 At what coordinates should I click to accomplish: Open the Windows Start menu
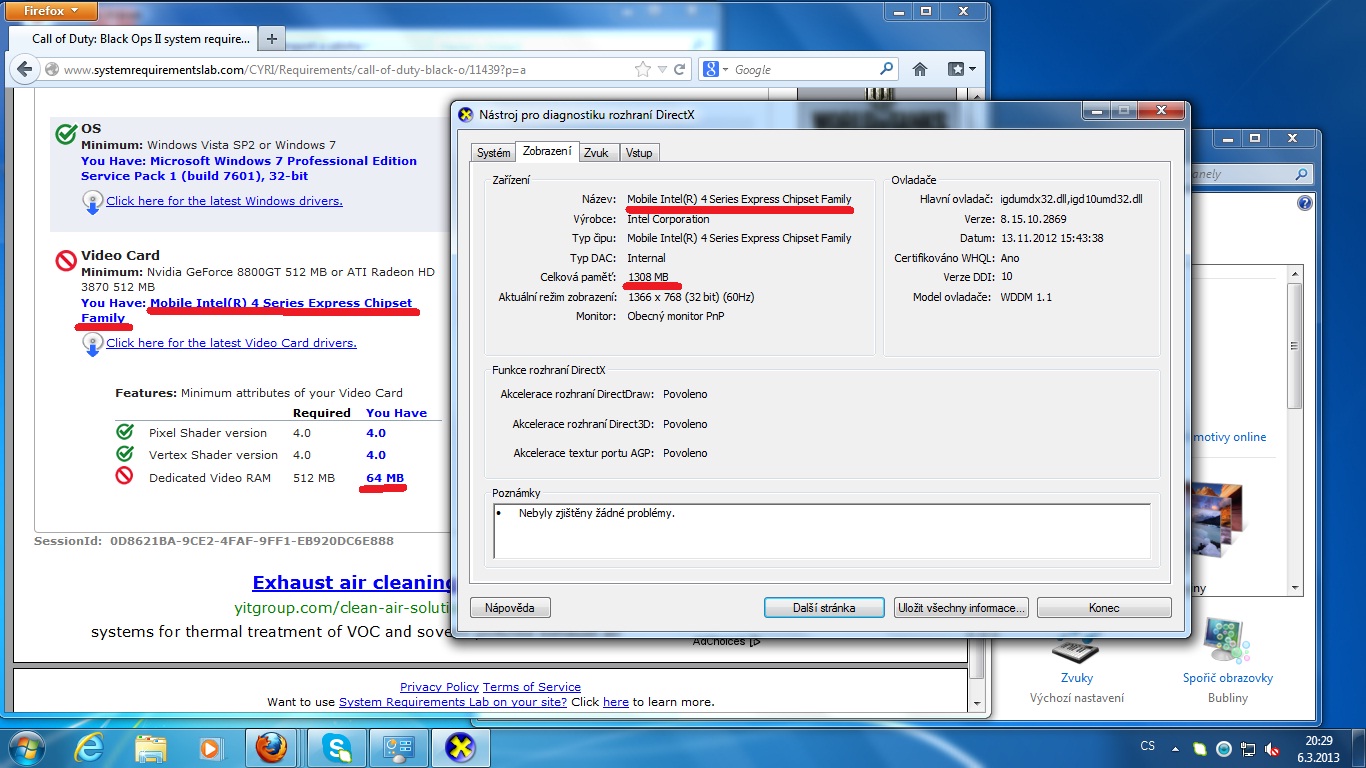[25, 747]
